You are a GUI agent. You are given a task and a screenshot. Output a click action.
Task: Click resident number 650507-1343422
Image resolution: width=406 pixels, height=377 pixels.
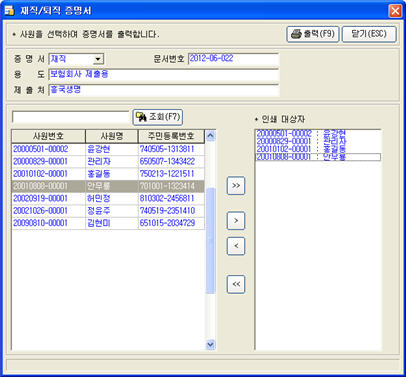(167, 161)
